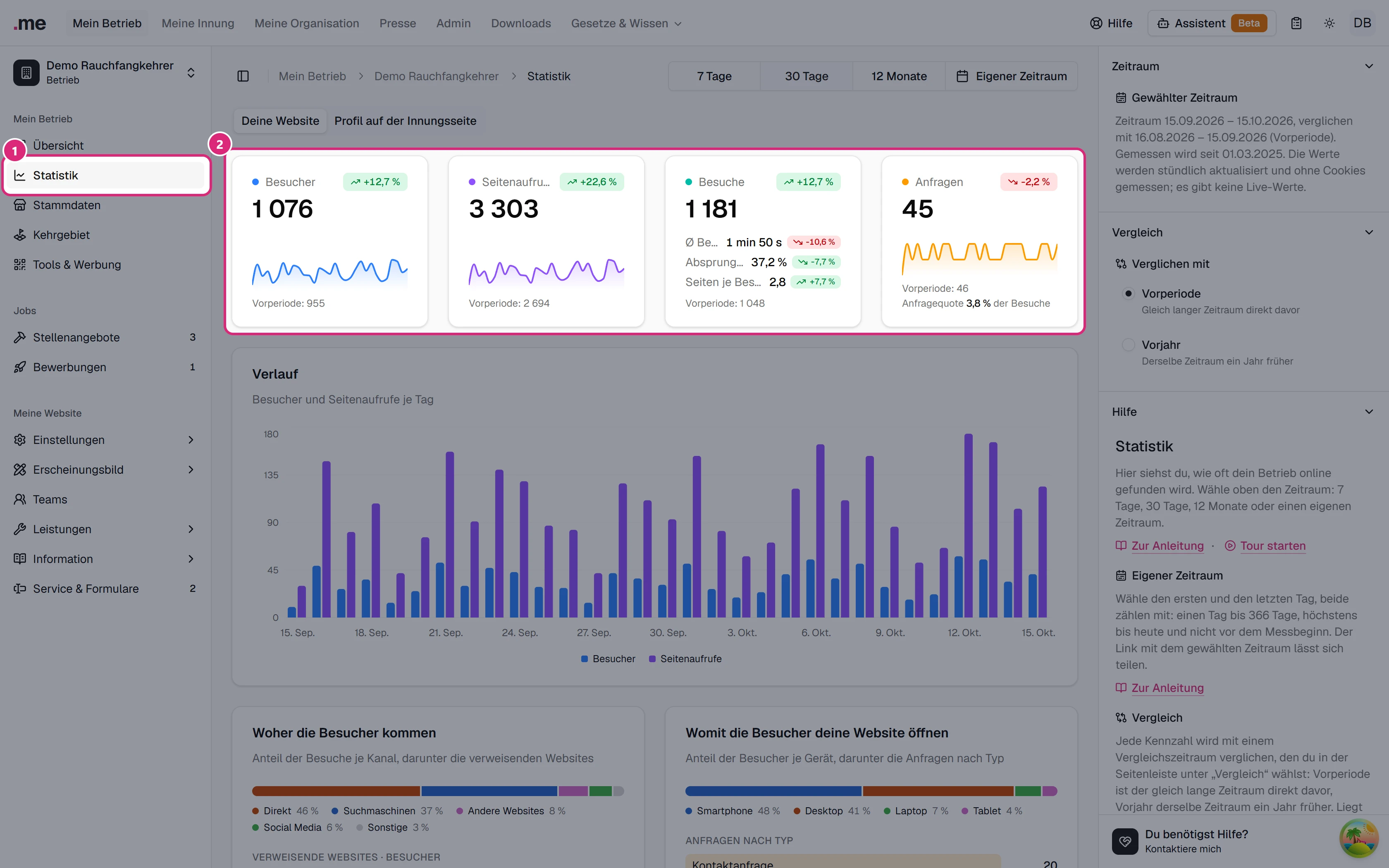
Task: Click the Bewerbungen rocket icon
Action: pos(20,367)
